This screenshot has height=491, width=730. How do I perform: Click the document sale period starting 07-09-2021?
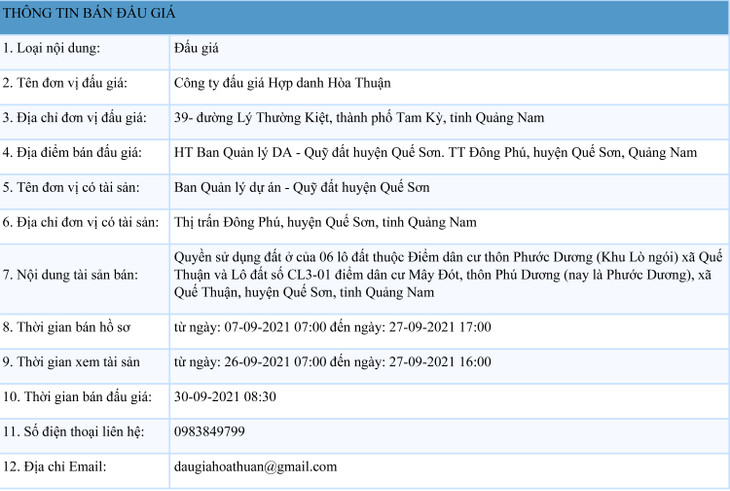click(x=332, y=327)
